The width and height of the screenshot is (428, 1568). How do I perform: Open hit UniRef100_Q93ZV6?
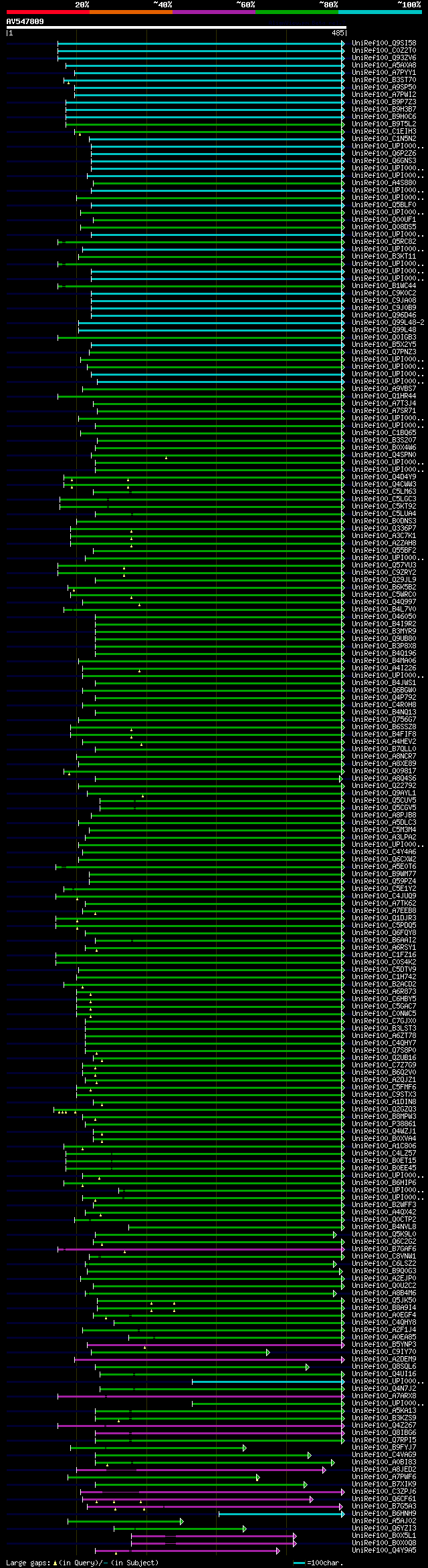point(384,57)
